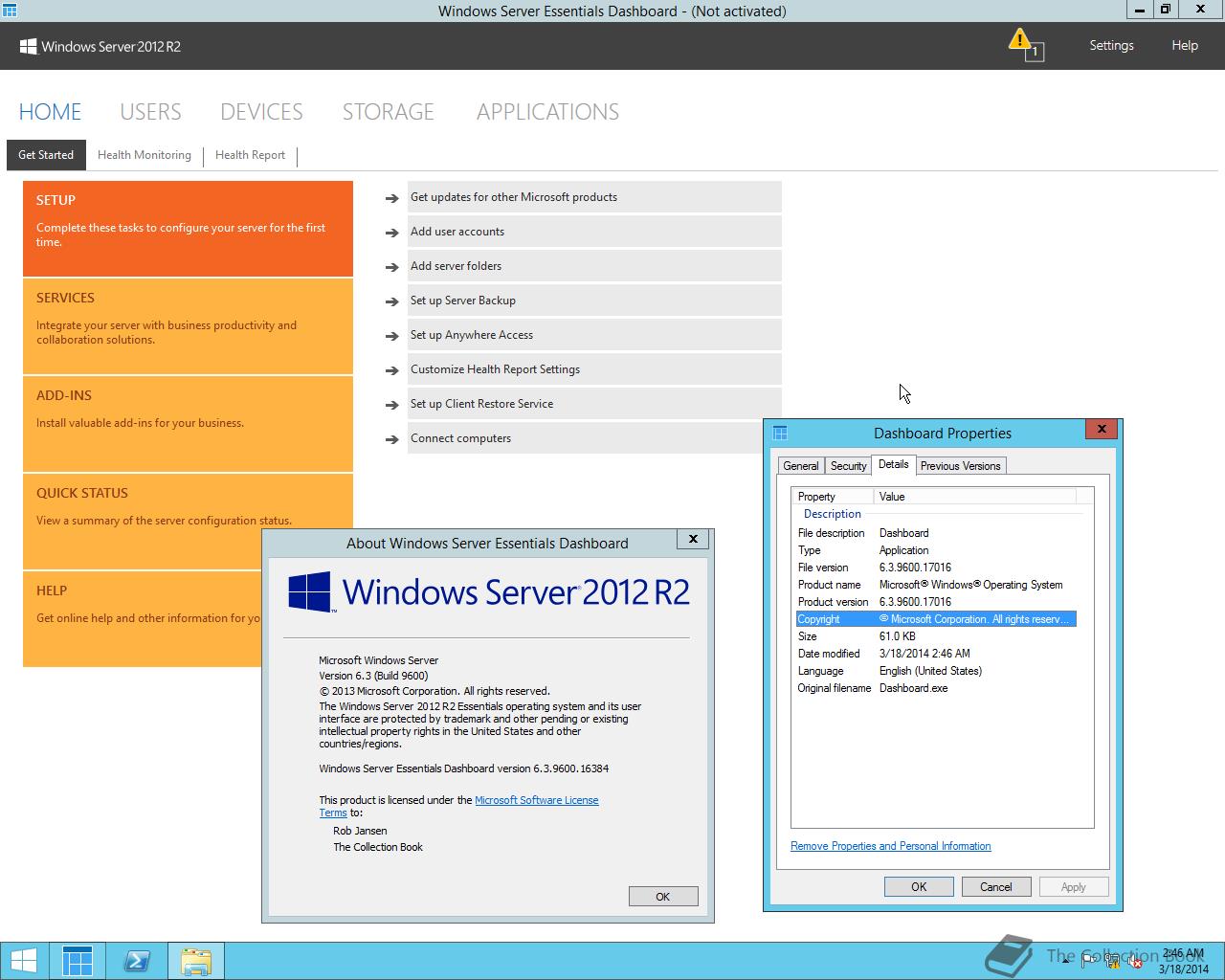This screenshot has height=980, width=1225.
Task: Select the ADD-INS category tile
Action: 188,424
